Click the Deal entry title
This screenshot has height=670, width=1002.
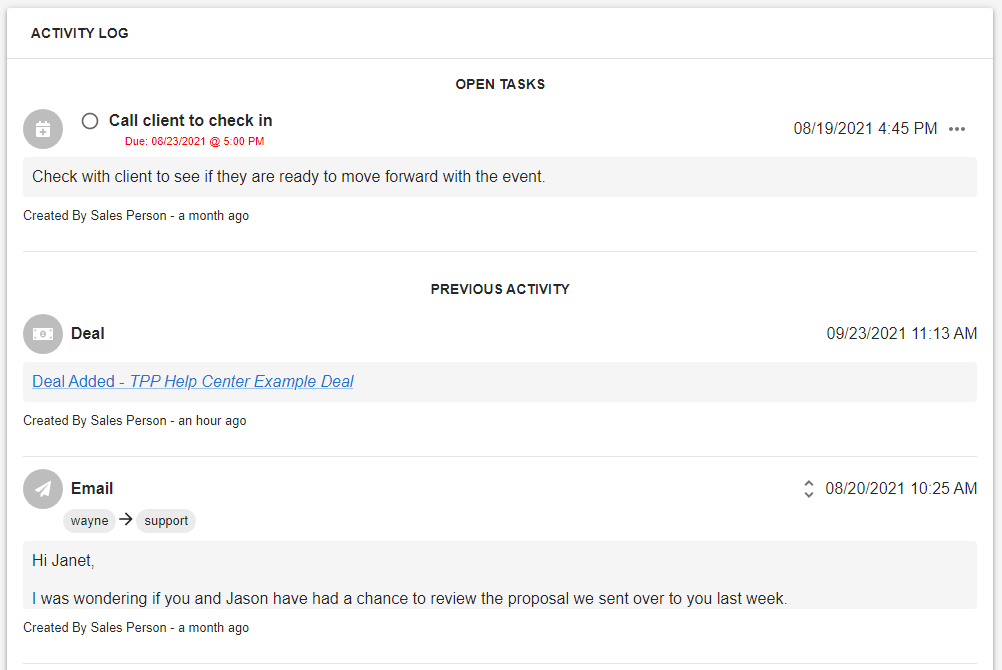point(88,334)
